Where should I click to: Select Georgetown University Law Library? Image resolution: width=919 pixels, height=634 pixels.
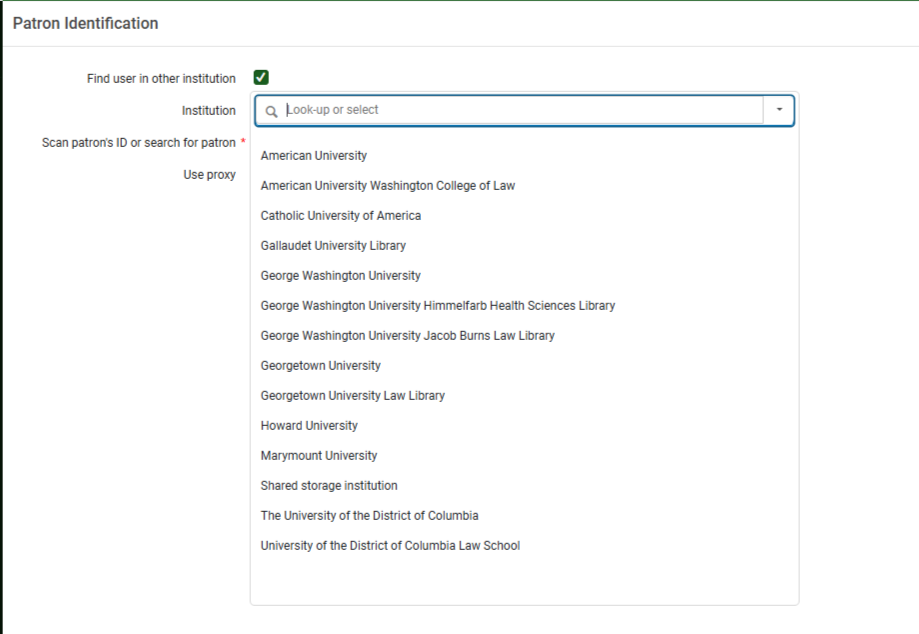point(353,396)
